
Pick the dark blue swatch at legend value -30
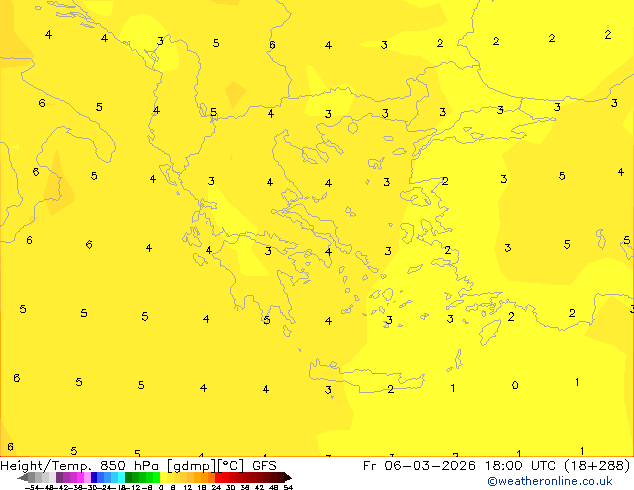coord(94,477)
